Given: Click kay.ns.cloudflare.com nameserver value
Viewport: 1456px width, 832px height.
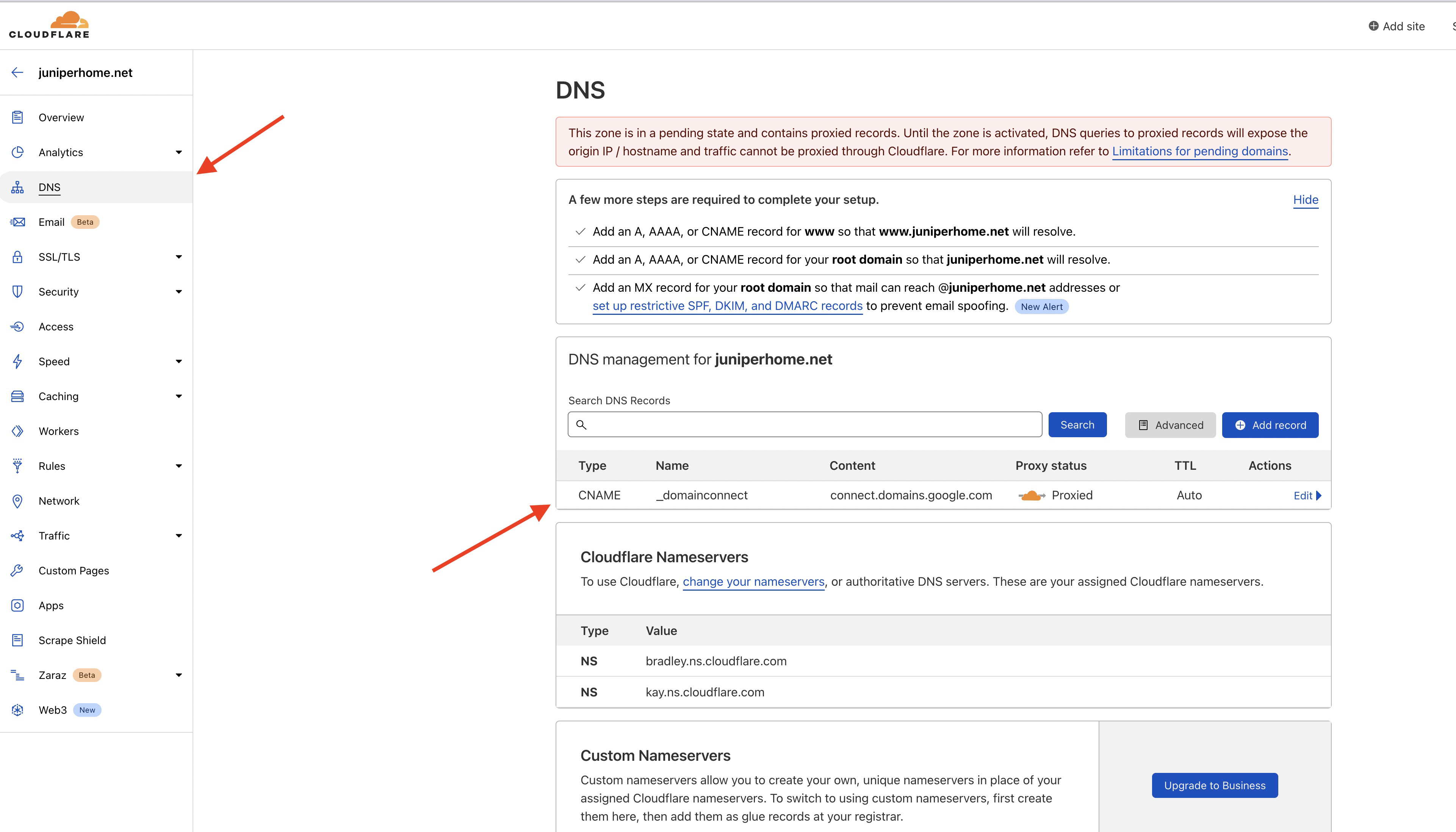Looking at the screenshot, I should click(705, 692).
